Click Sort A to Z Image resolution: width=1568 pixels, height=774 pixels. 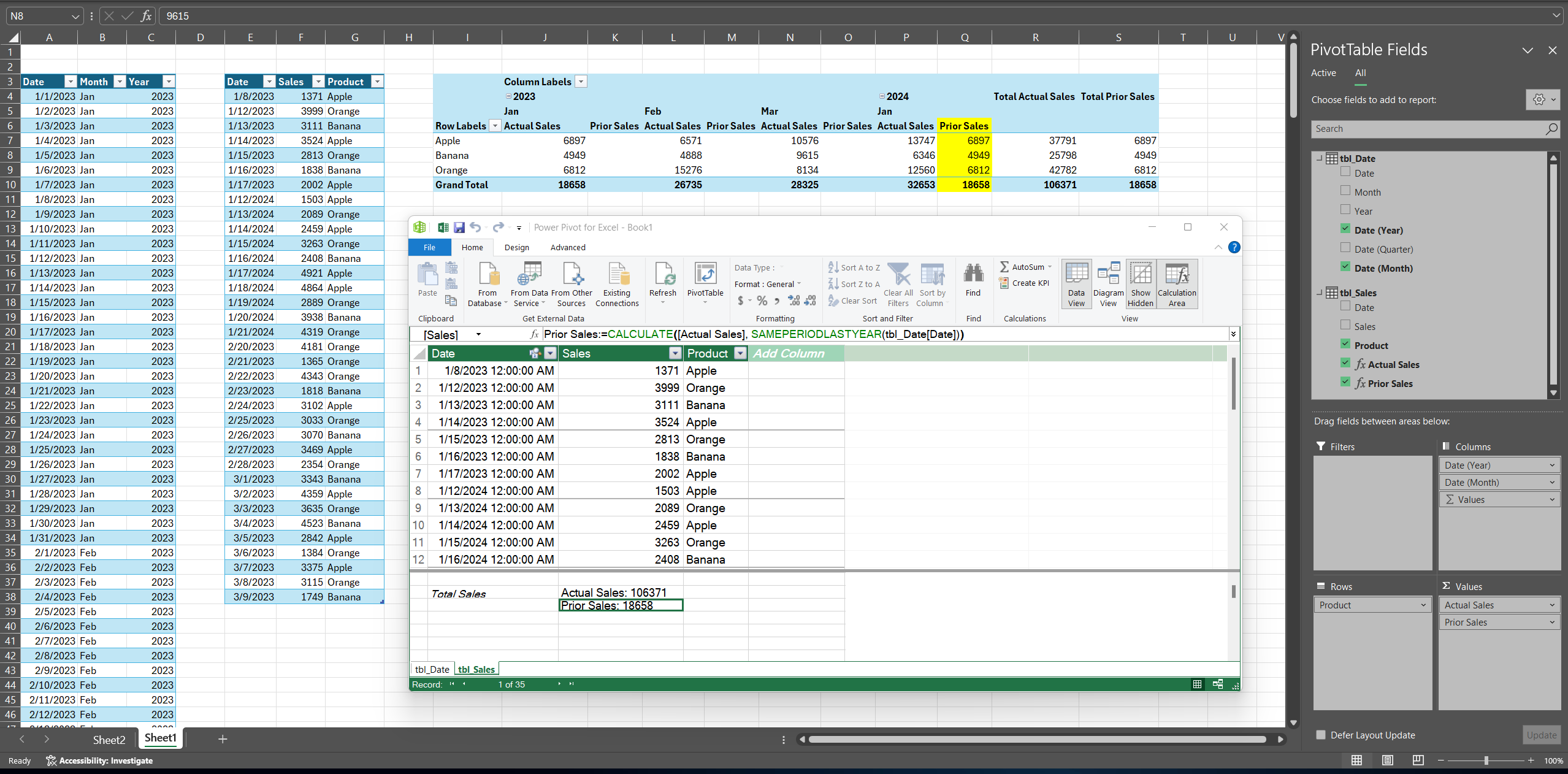tap(854, 267)
